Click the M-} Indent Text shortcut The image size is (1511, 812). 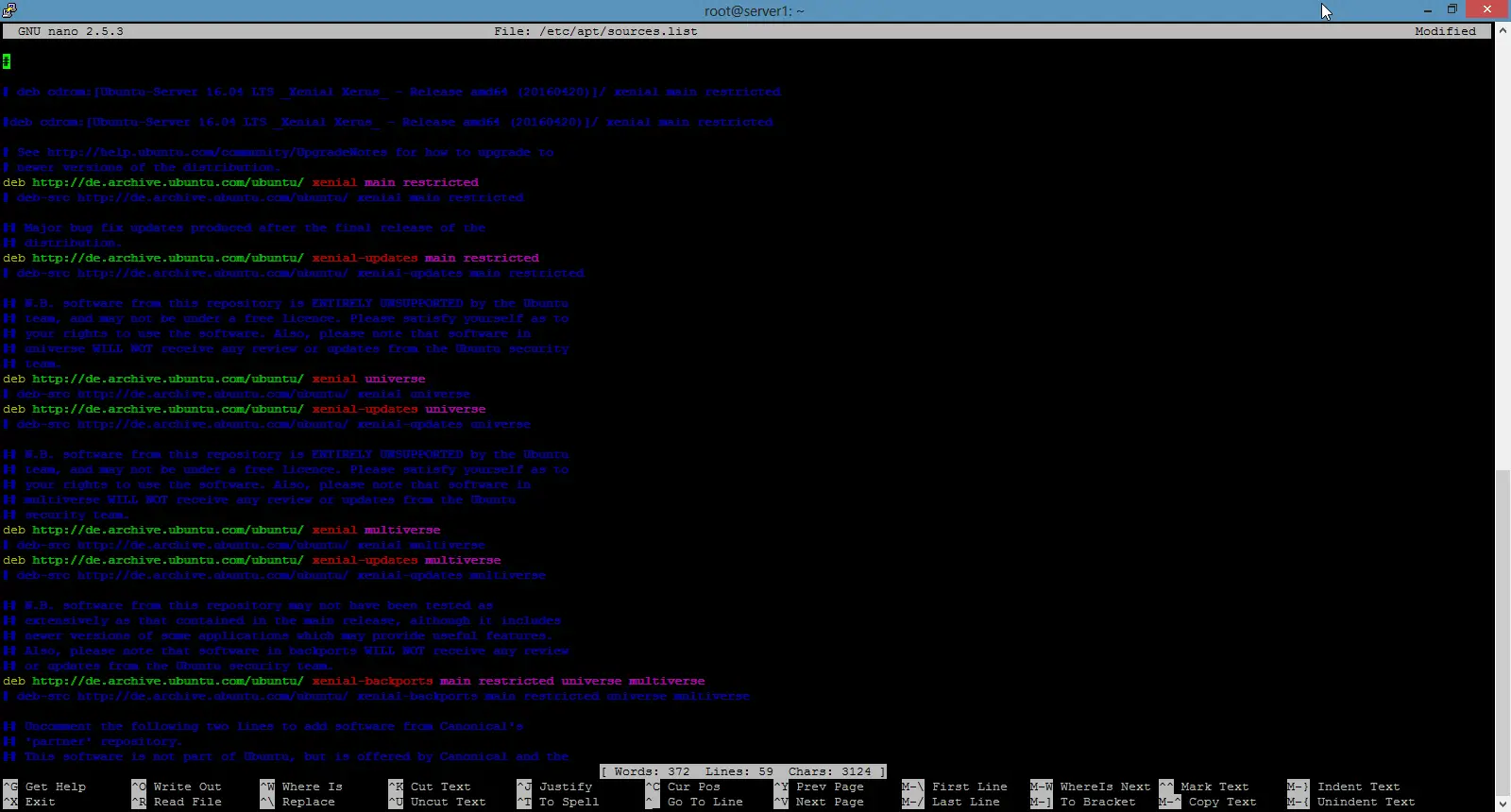coord(1344,787)
